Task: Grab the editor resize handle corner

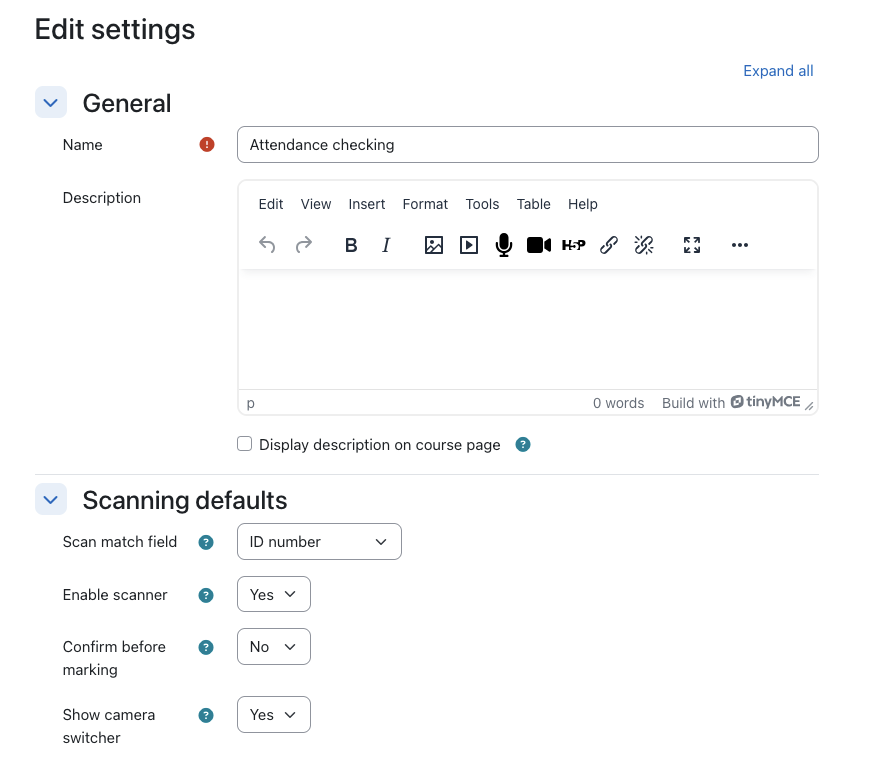Action: [809, 406]
